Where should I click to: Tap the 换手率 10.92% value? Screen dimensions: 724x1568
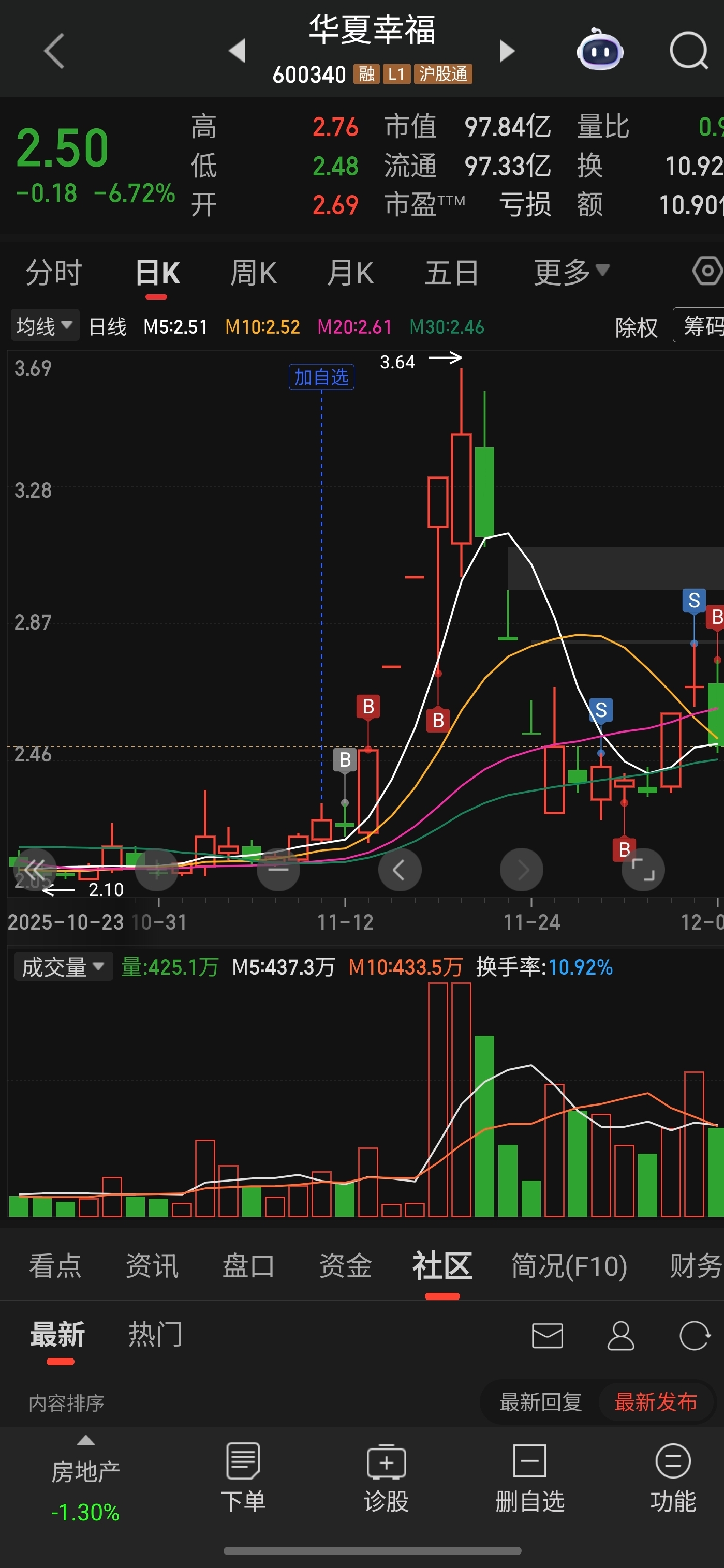(x=580, y=967)
